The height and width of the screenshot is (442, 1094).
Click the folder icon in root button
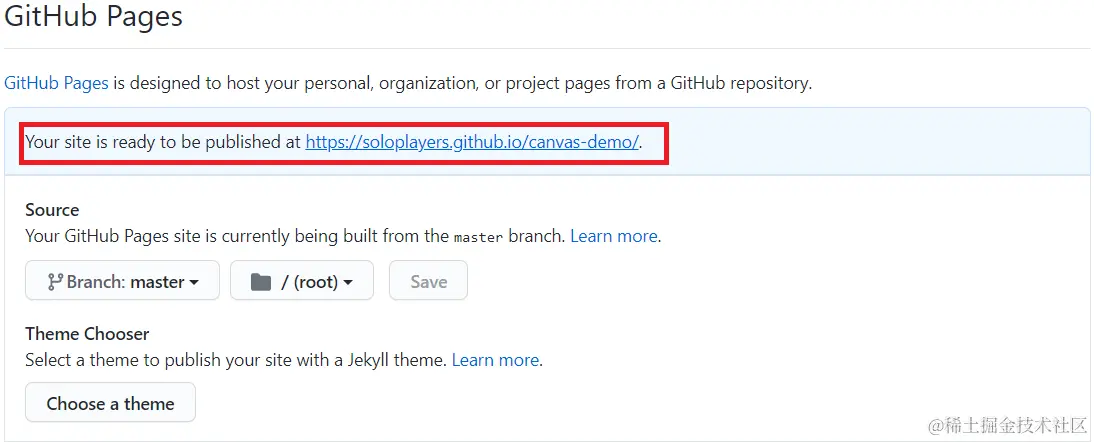(261, 282)
